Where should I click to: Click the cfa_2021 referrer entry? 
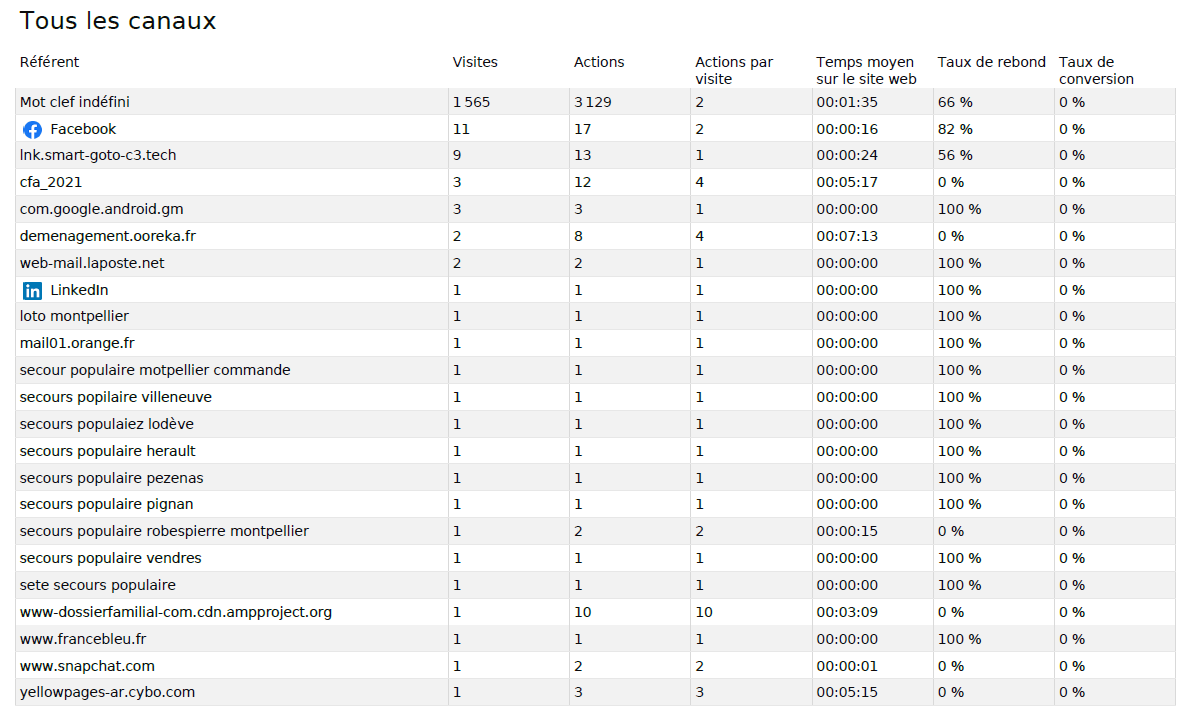pos(51,182)
